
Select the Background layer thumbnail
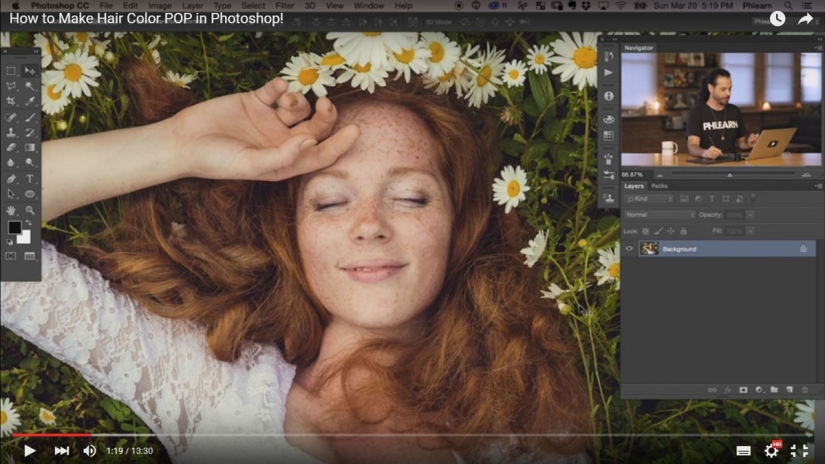click(x=649, y=248)
